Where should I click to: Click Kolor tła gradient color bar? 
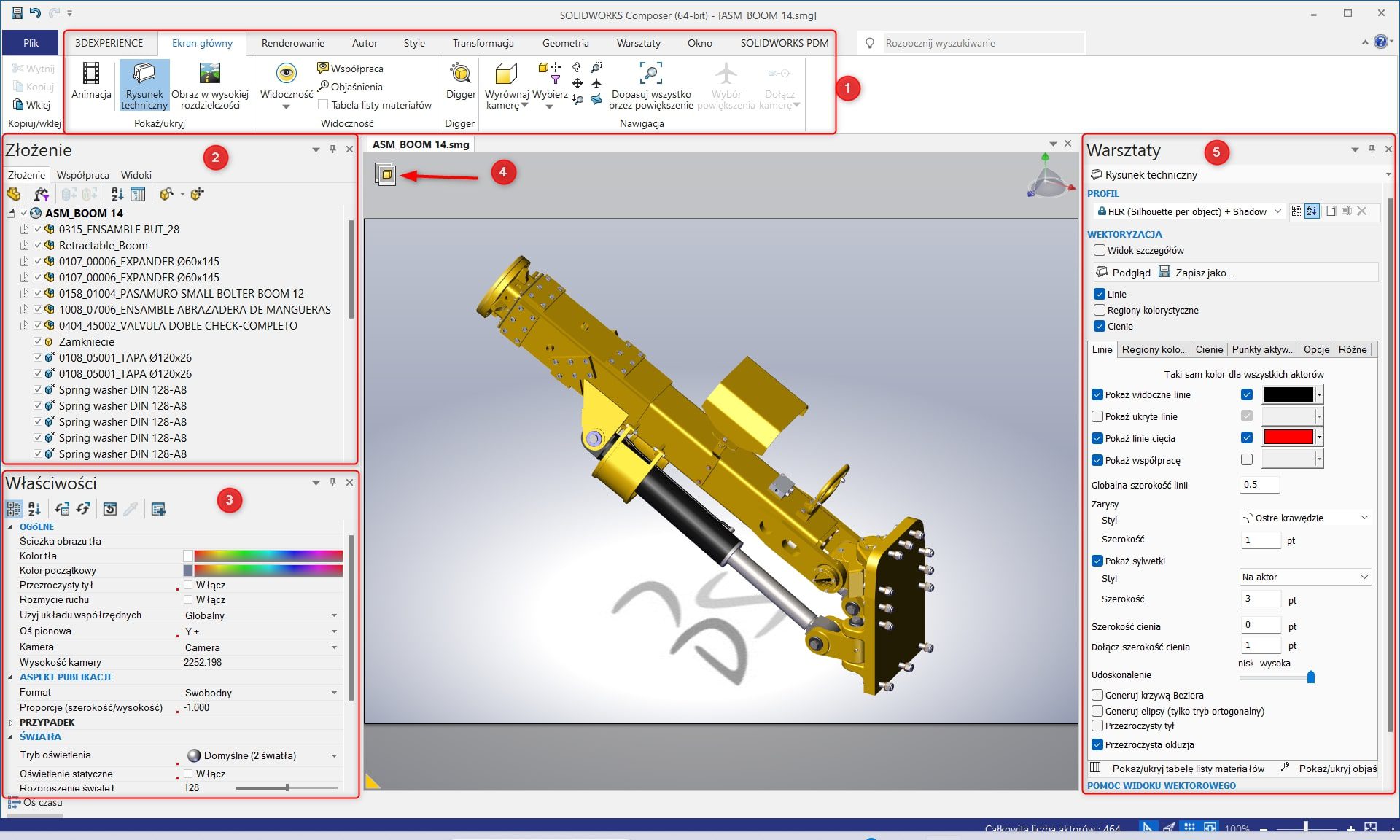tap(268, 556)
